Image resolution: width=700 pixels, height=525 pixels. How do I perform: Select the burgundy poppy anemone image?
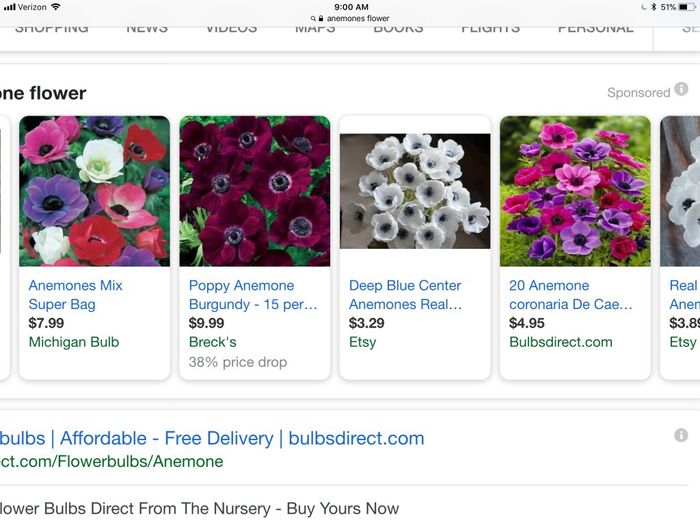(x=254, y=191)
